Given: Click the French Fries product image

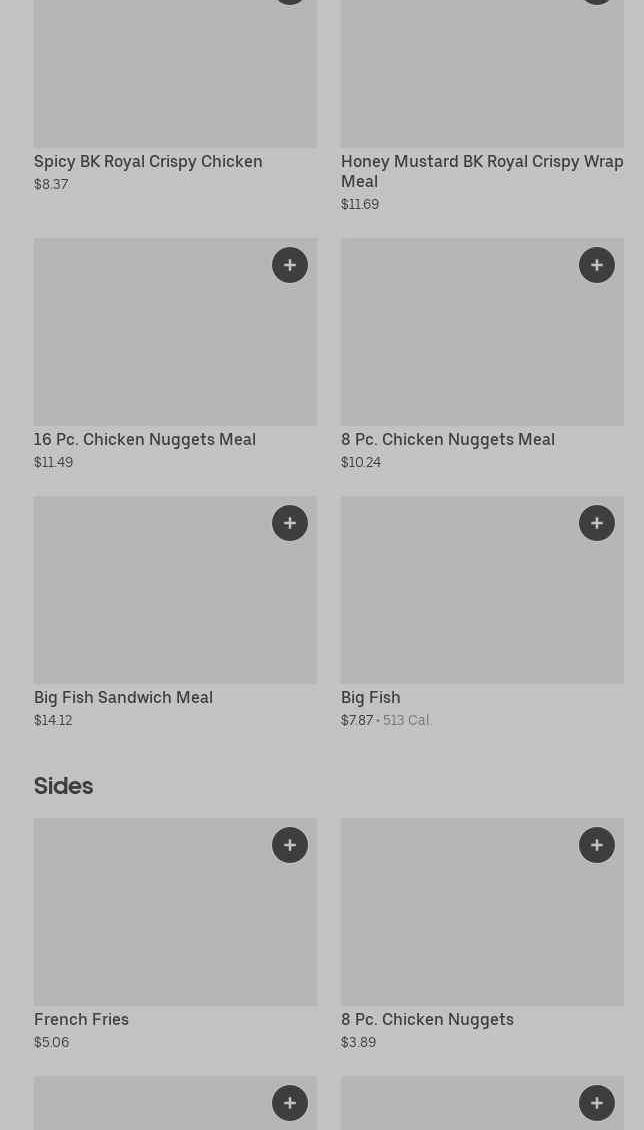Looking at the screenshot, I should tap(150, 920).
